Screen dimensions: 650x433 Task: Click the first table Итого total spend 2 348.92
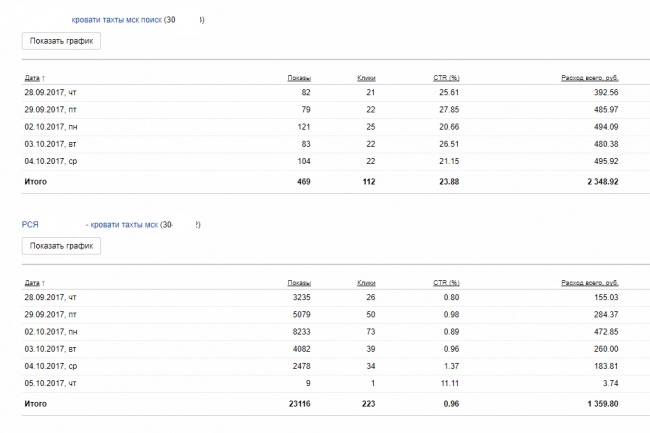(603, 181)
